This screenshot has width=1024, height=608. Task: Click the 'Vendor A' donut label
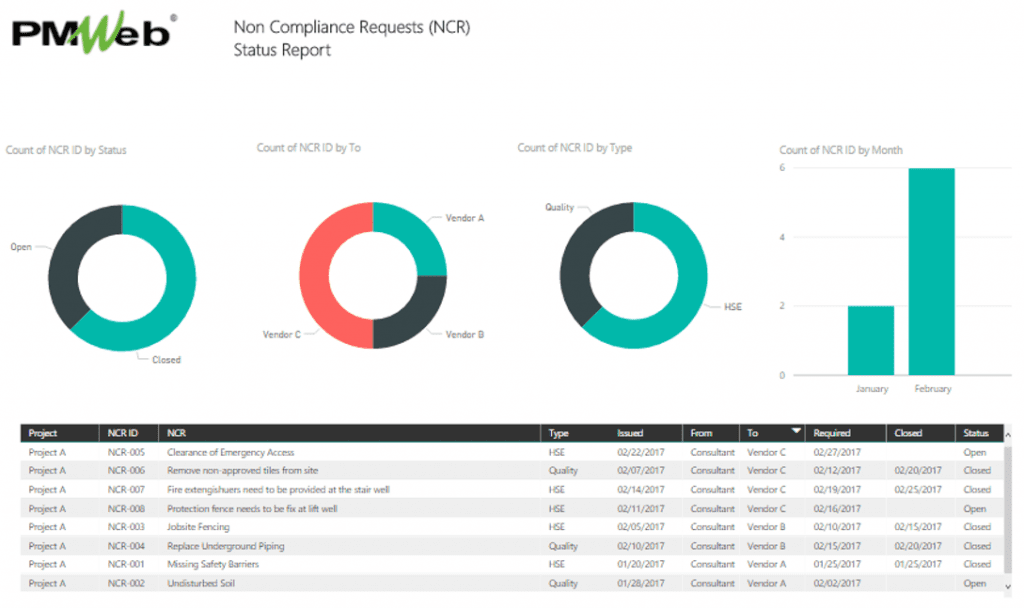click(465, 218)
